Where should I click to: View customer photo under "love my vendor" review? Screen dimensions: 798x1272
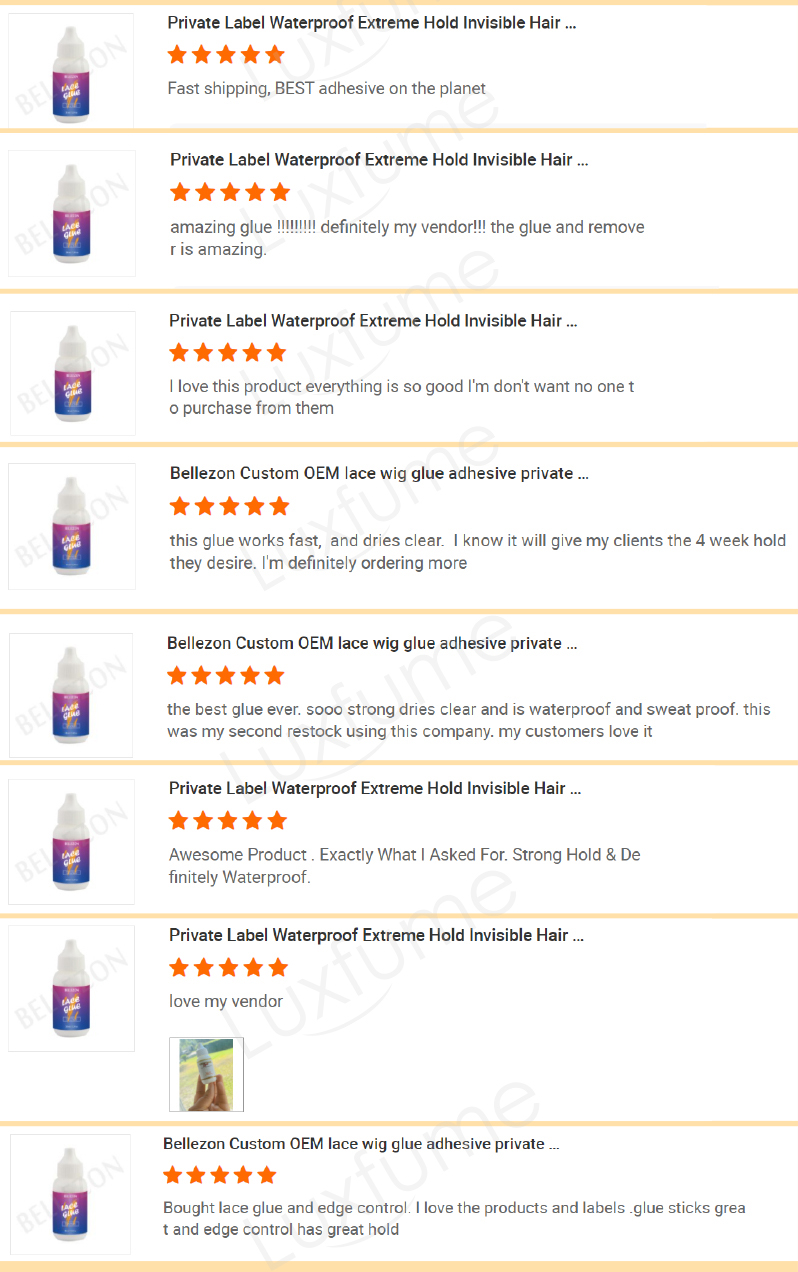click(x=206, y=1075)
